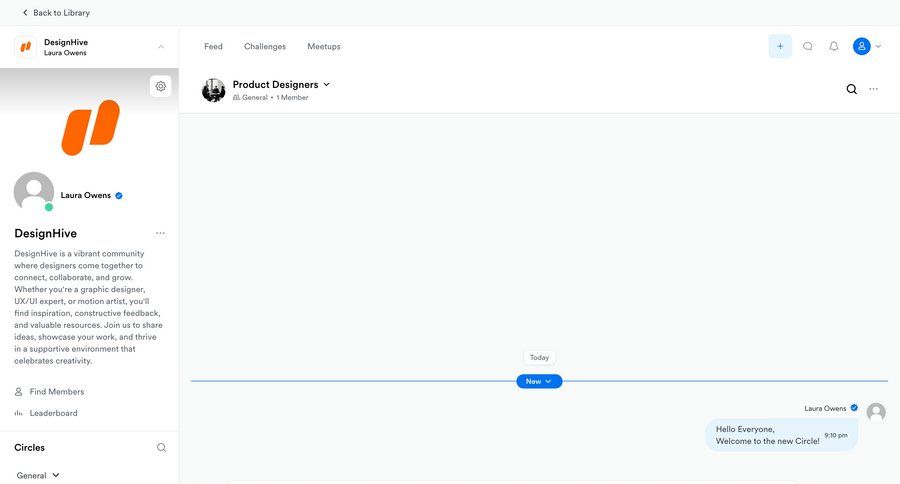Go back to Library

(x=56, y=13)
